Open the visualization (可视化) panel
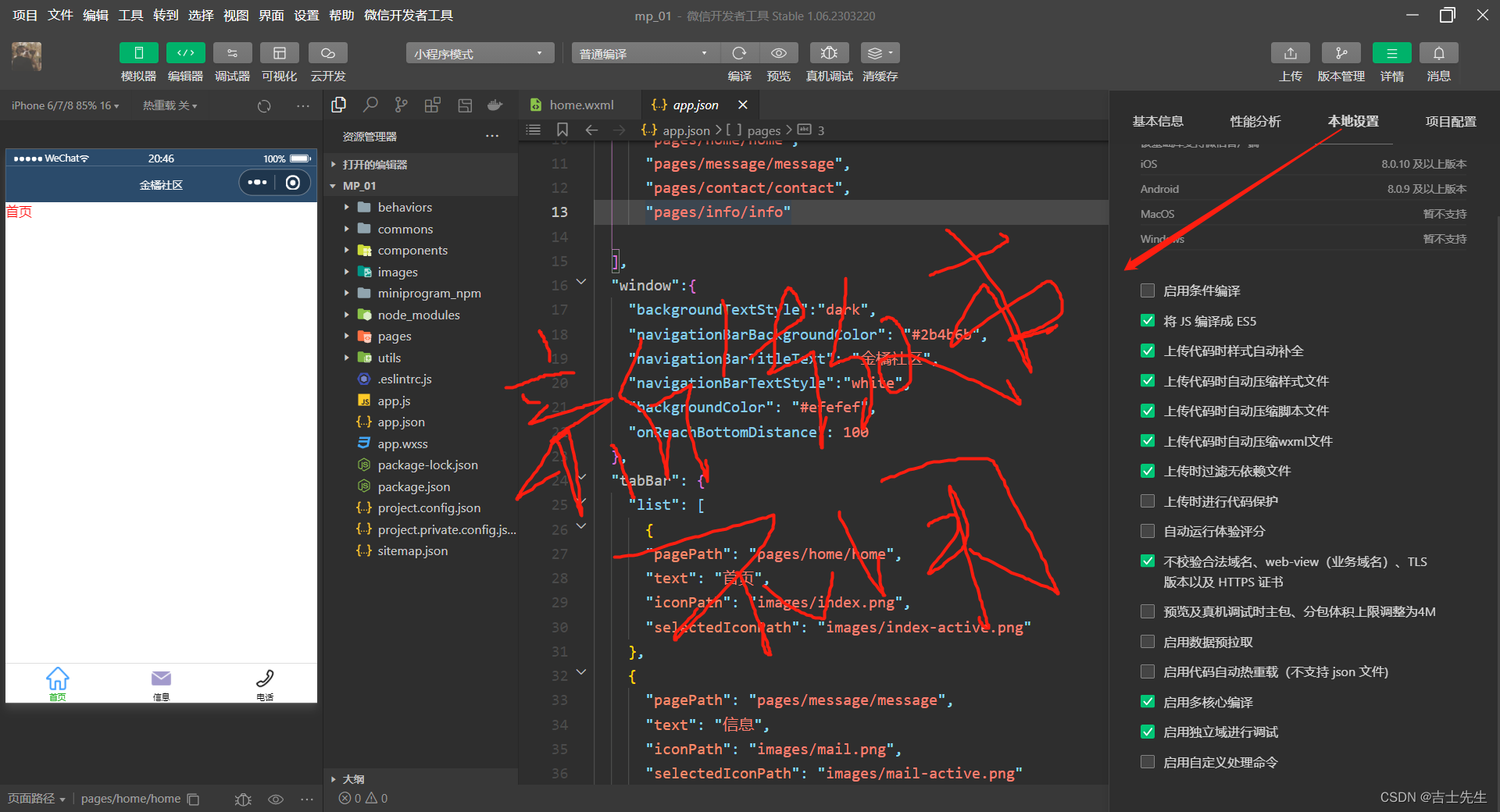1500x812 pixels. [x=279, y=53]
